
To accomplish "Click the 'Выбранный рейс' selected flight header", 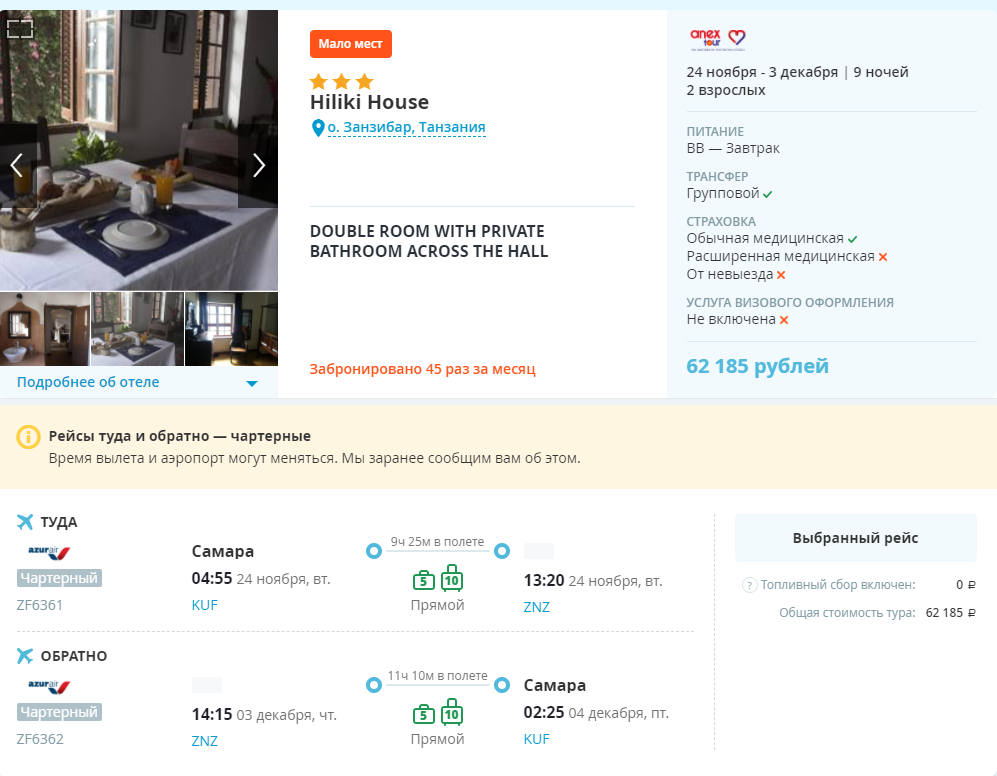I will pyautogui.click(x=855, y=538).
